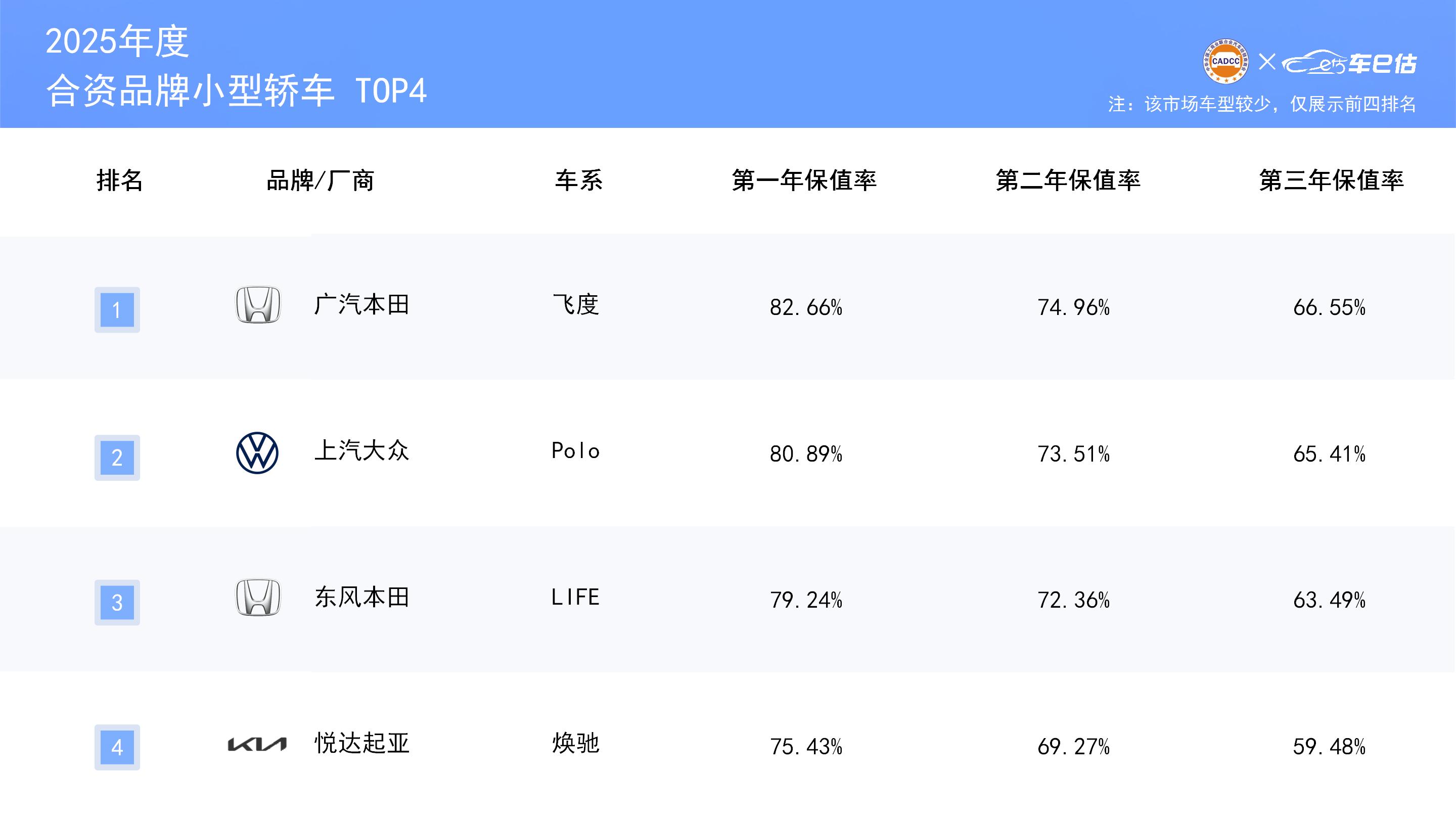
Task: Click the 焕驰 model name
Action: coord(575,743)
